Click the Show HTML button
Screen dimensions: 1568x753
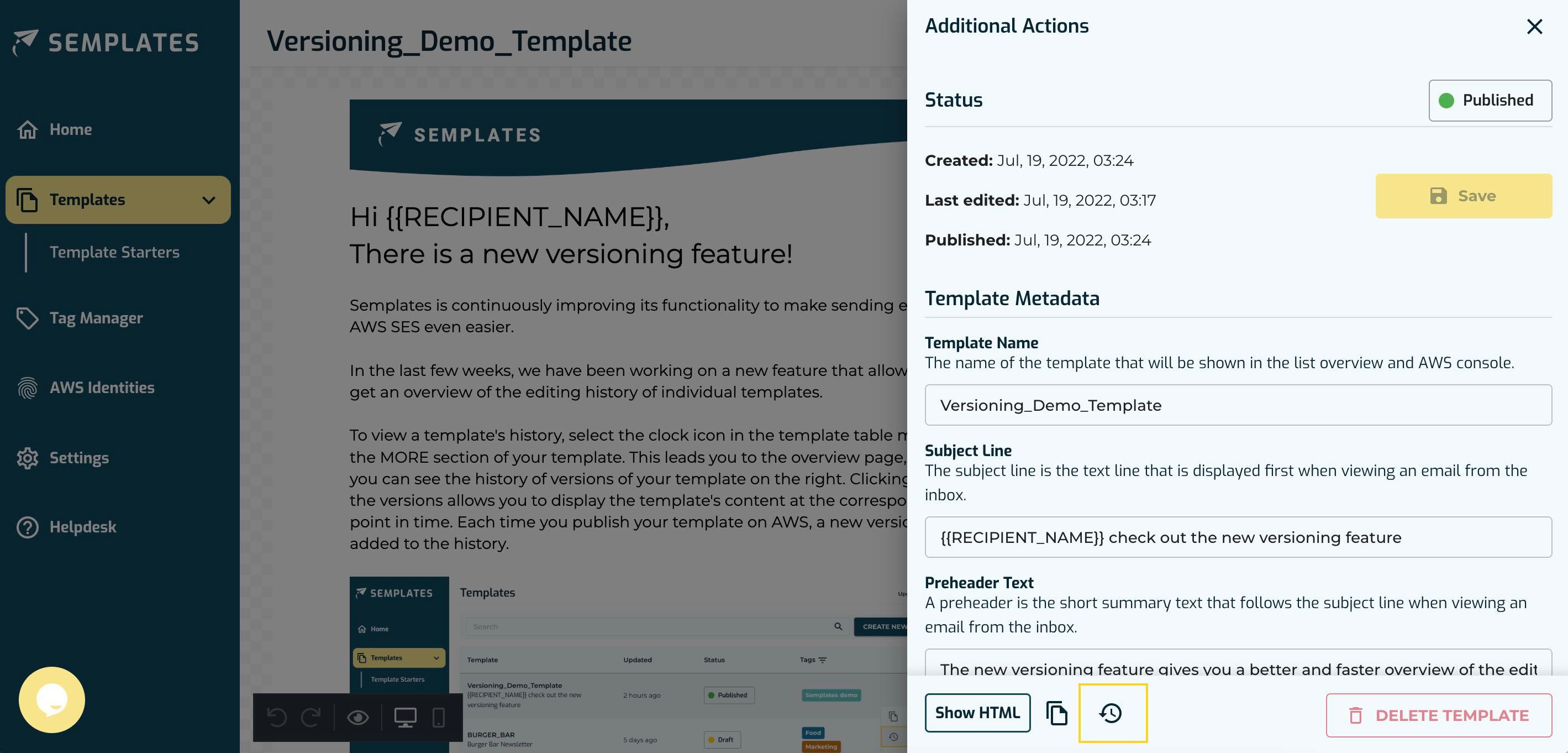click(977, 713)
